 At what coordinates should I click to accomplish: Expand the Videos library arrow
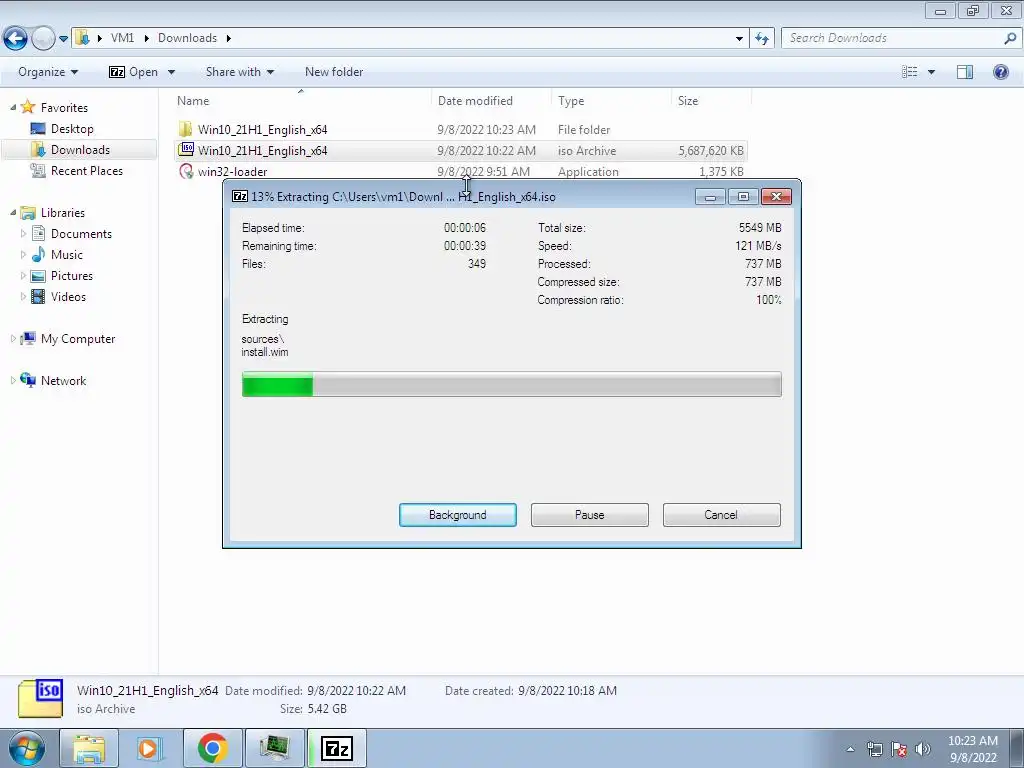pyautogui.click(x=24, y=296)
